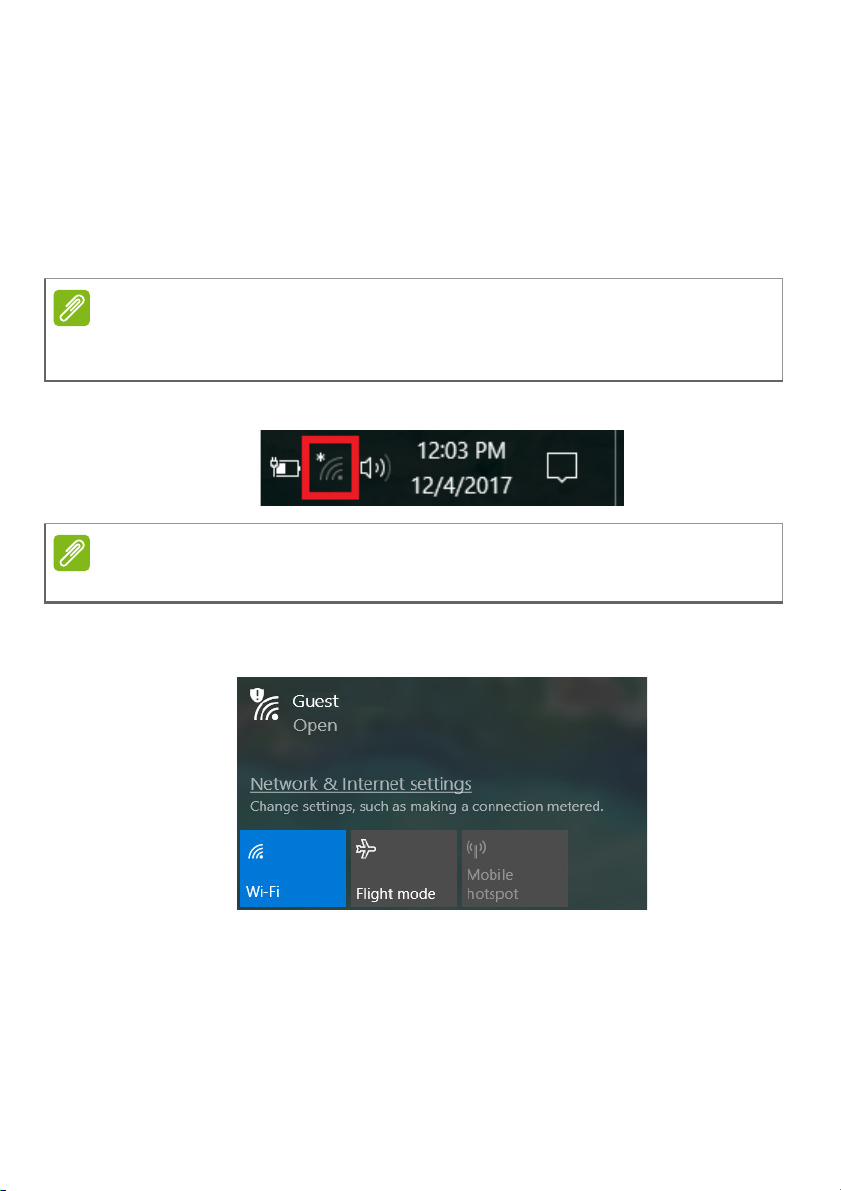Turn on Mobile hotspot via its label
Image resolution: width=841 pixels, height=1191 pixels.
tap(492, 885)
